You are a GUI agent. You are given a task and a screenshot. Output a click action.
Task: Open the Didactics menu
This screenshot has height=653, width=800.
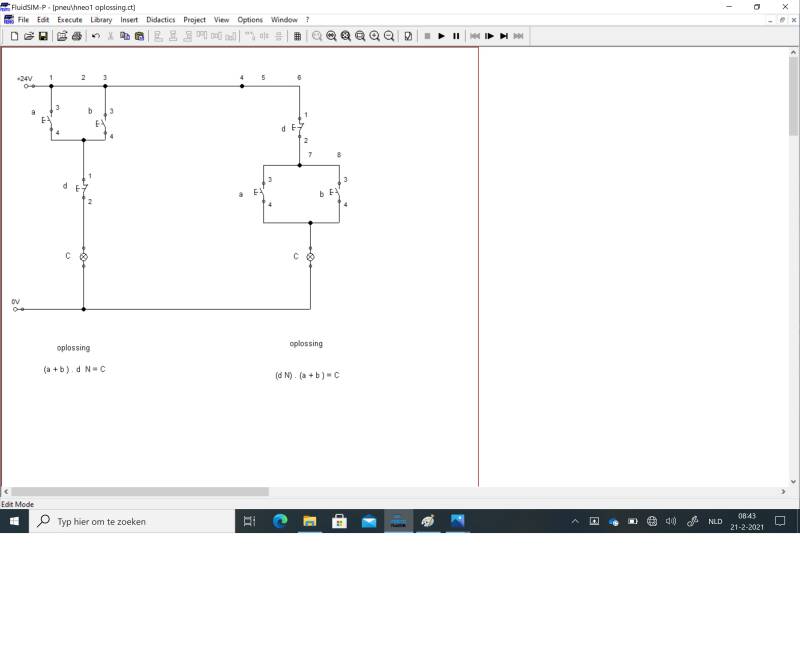click(160, 20)
